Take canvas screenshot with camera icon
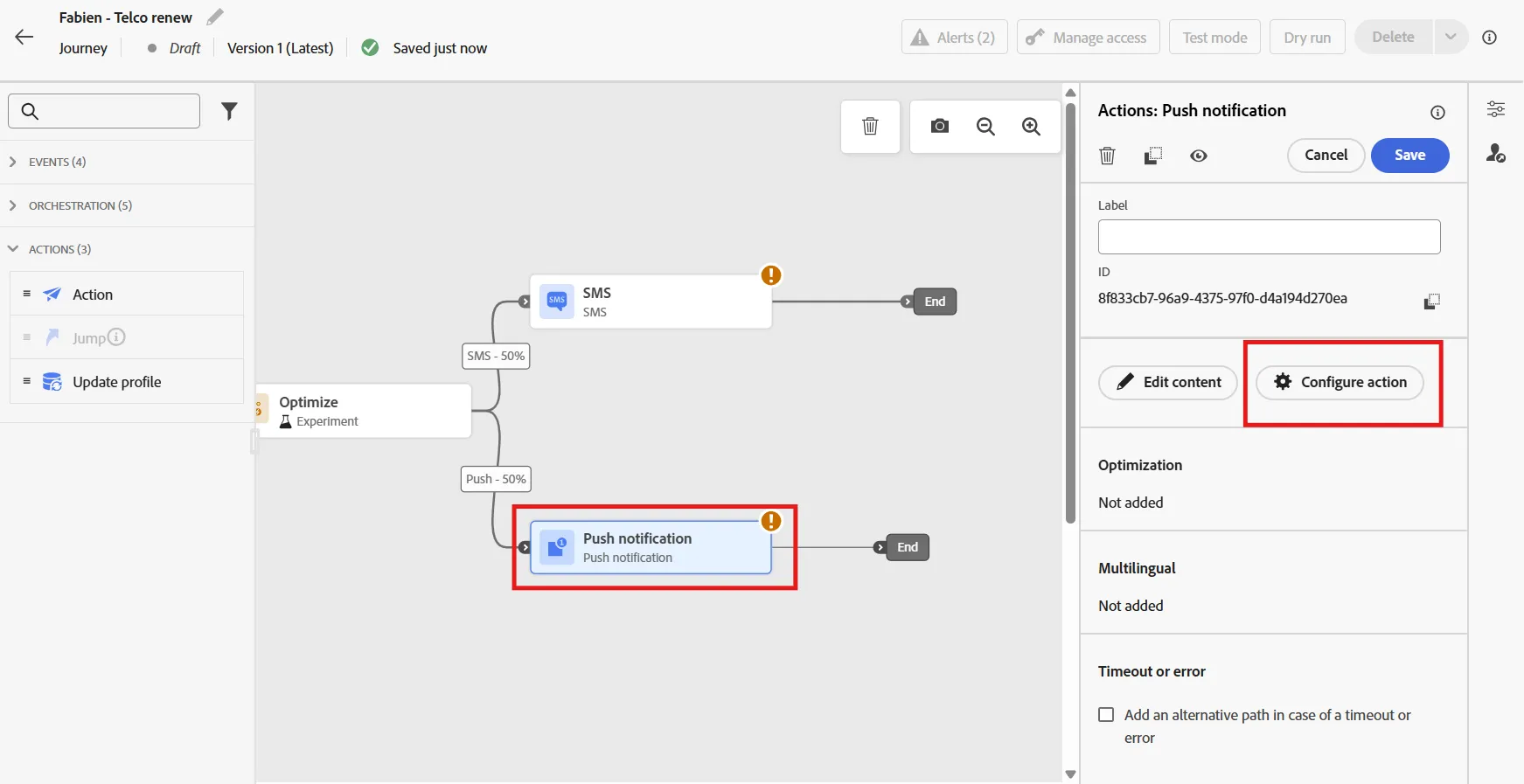This screenshot has width=1524, height=784. click(x=940, y=126)
